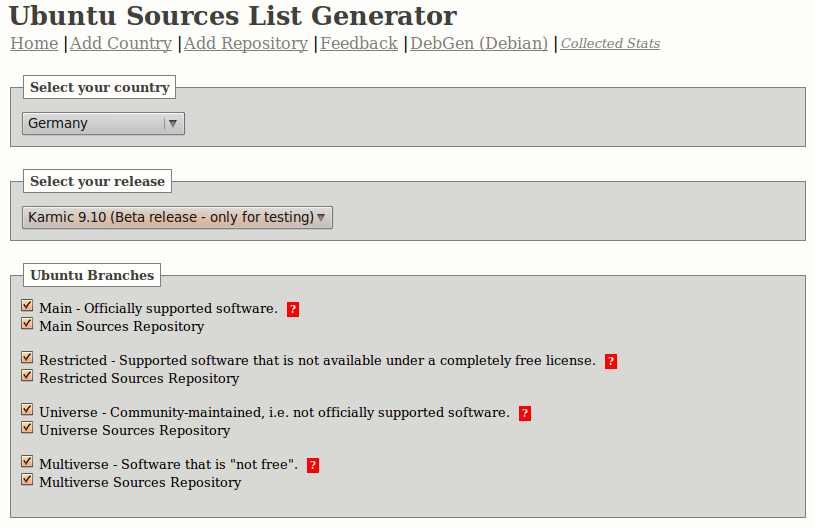Disable Restricted Sources Repository checkbox

pyautogui.click(x=27, y=377)
